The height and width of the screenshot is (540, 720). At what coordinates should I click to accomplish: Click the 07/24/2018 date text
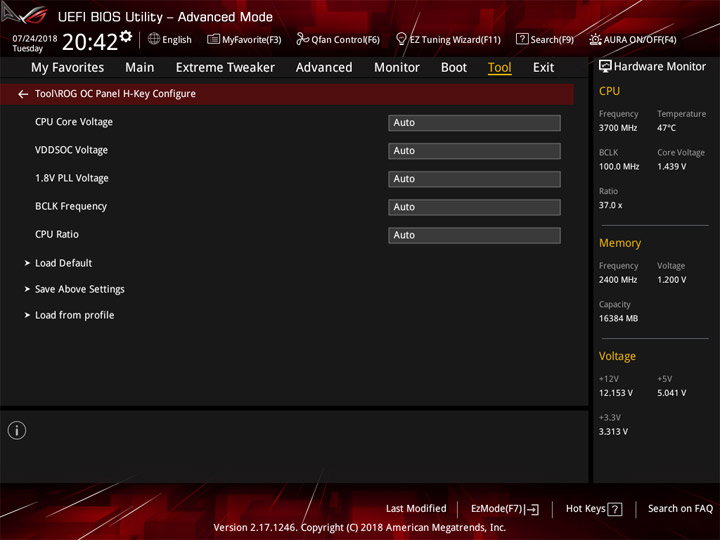(x=34, y=39)
